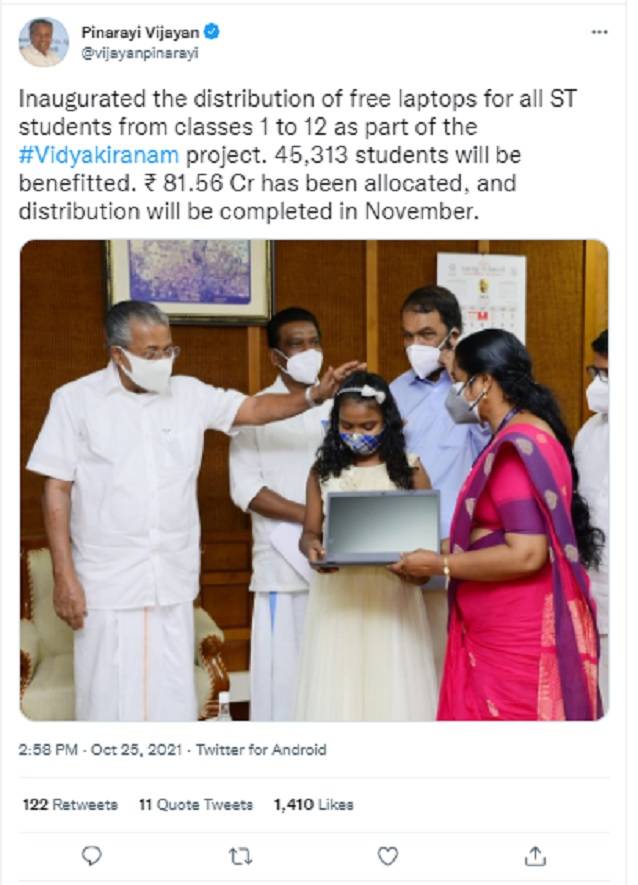Click the Pinarayi Vijayan display name
The width and height of the screenshot is (638, 885).
(x=140, y=32)
